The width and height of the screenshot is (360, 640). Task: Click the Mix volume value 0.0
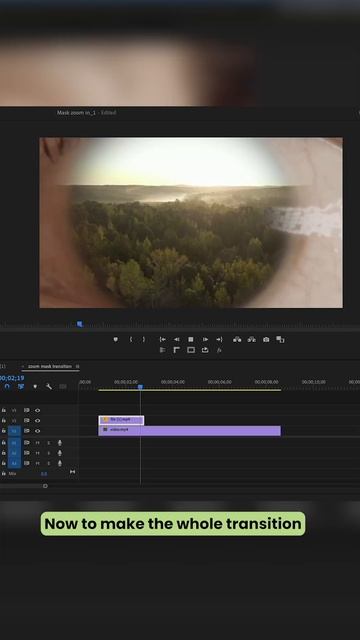[44, 474]
